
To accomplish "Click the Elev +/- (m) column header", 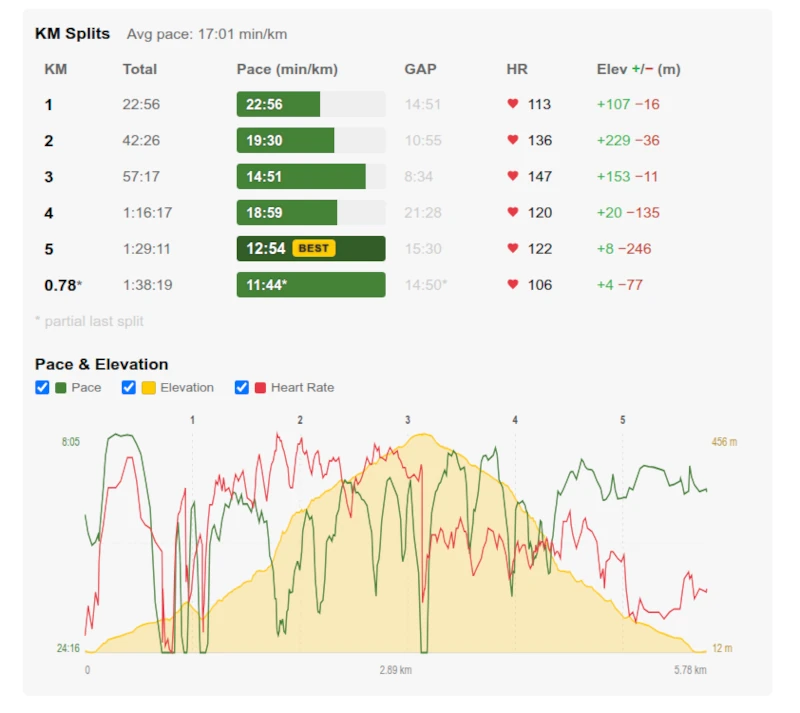I will point(639,69).
